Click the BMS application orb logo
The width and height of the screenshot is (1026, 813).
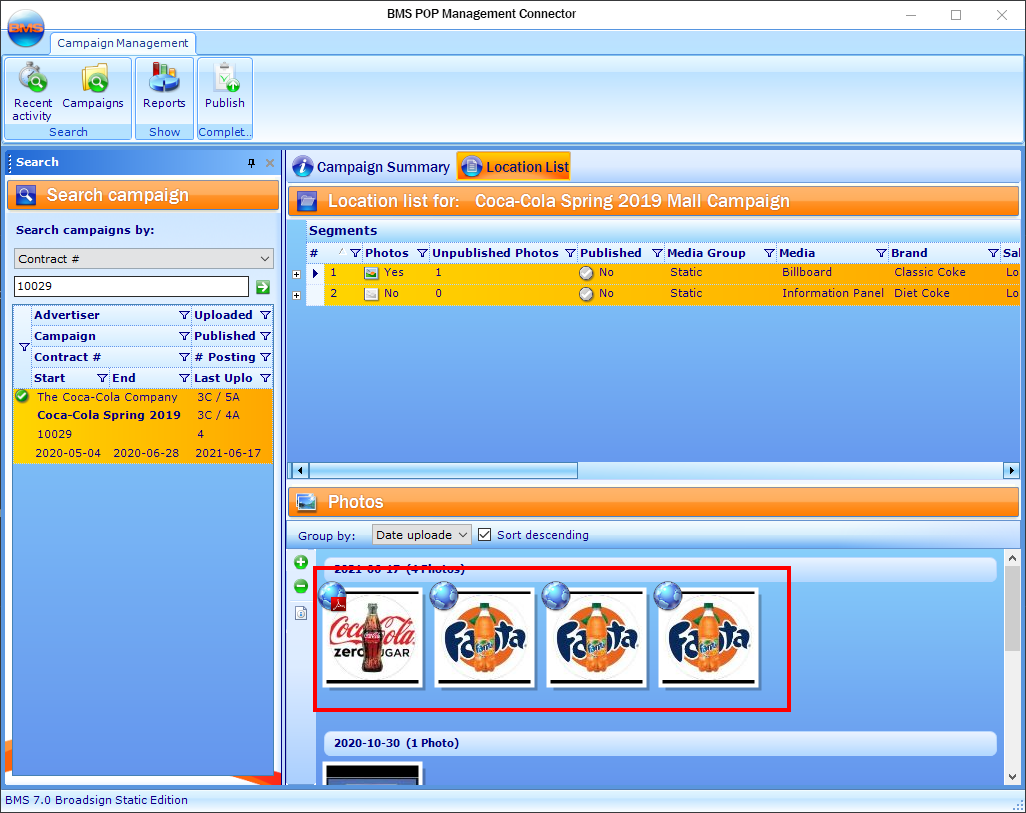(26, 28)
